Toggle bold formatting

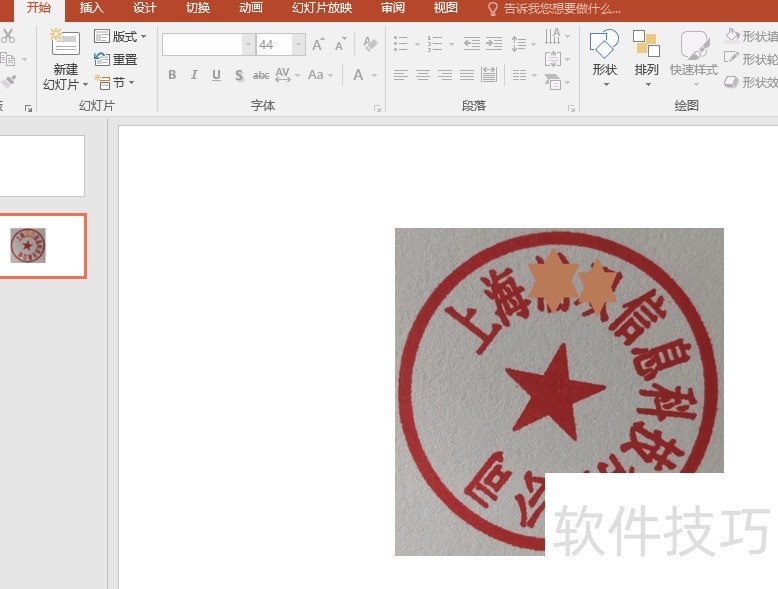click(x=172, y=75)
